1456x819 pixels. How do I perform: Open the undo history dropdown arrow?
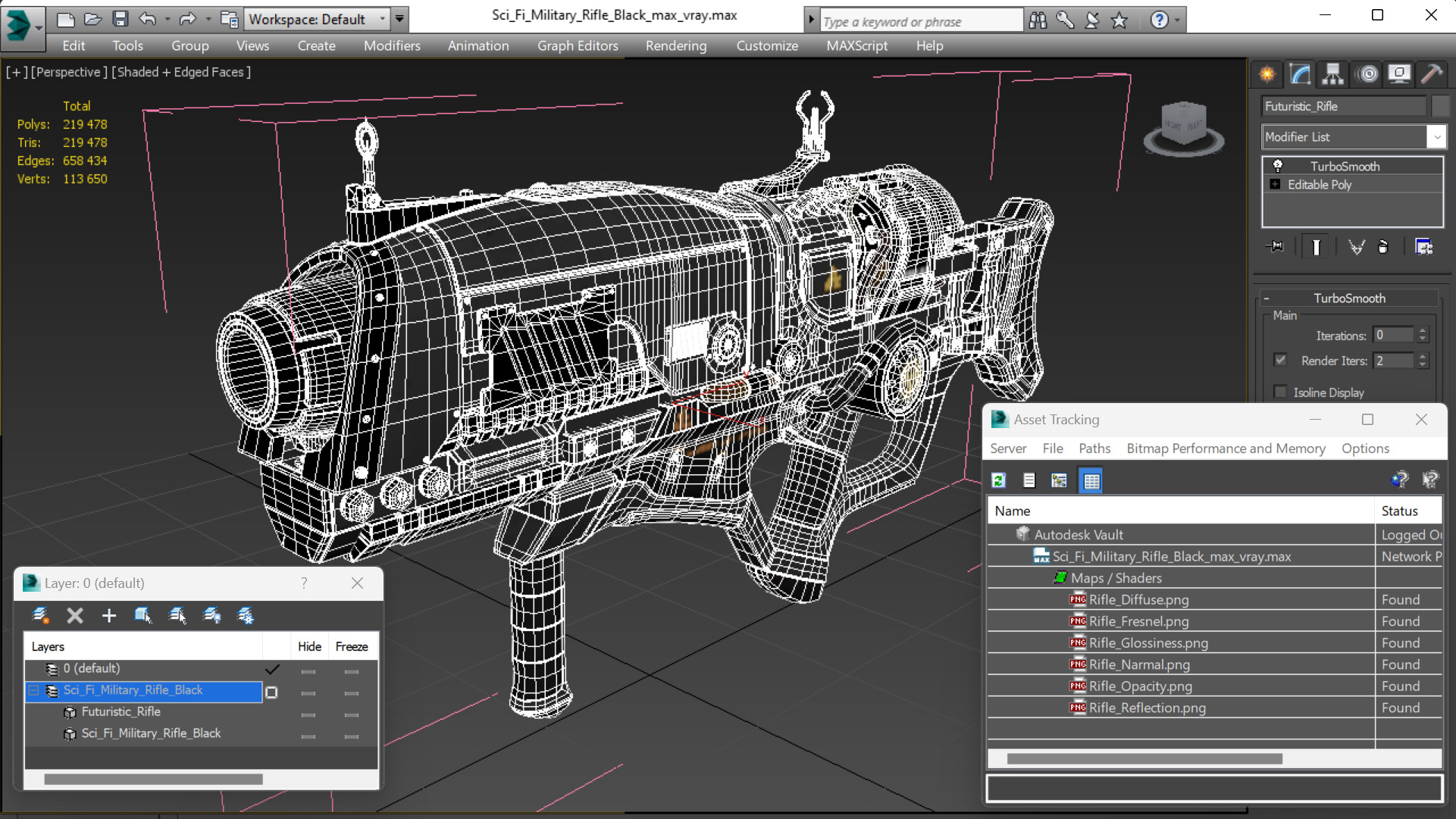pos(167,19)
